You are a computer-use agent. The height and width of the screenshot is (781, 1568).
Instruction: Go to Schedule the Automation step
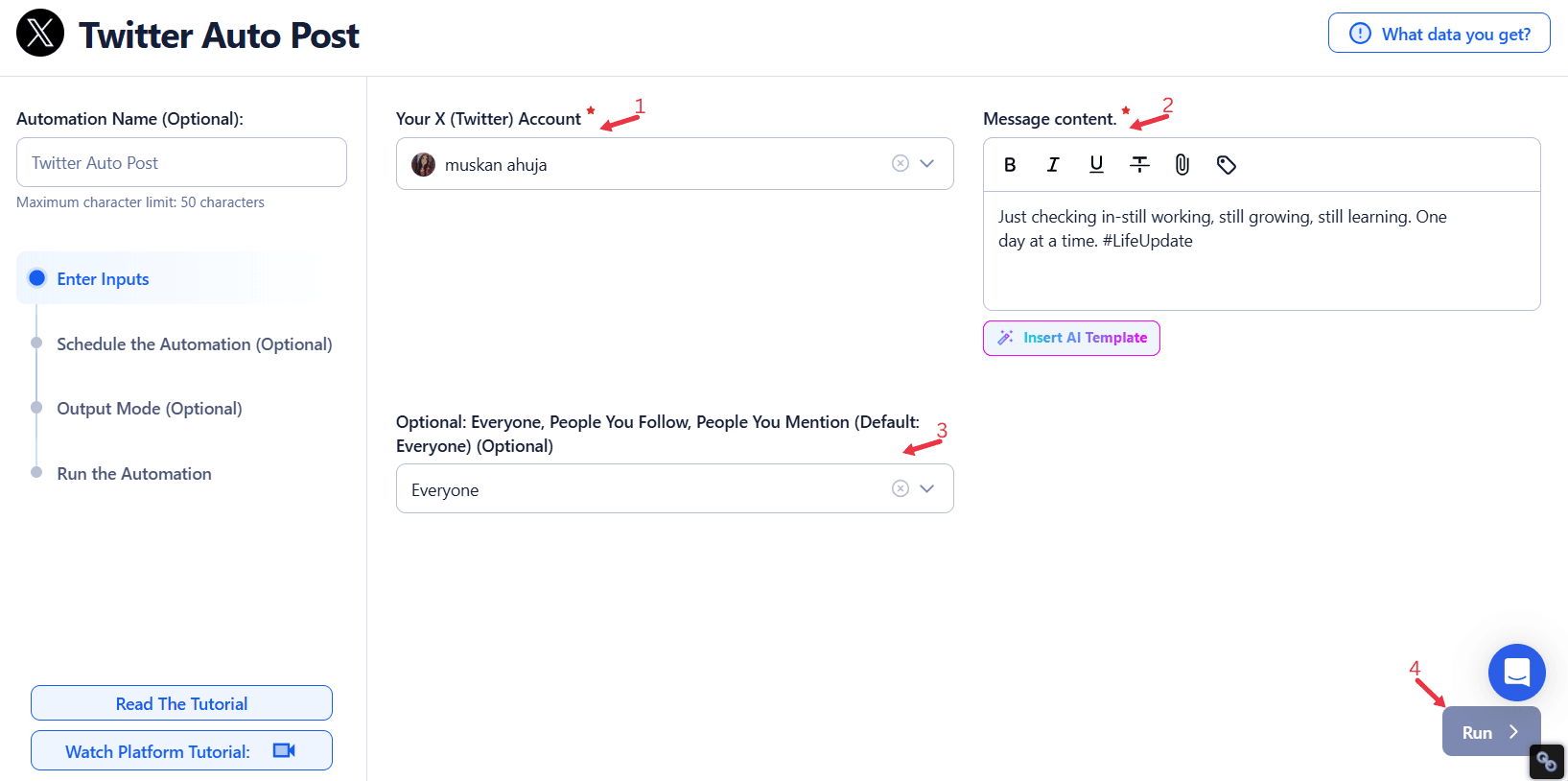point(194,344)
